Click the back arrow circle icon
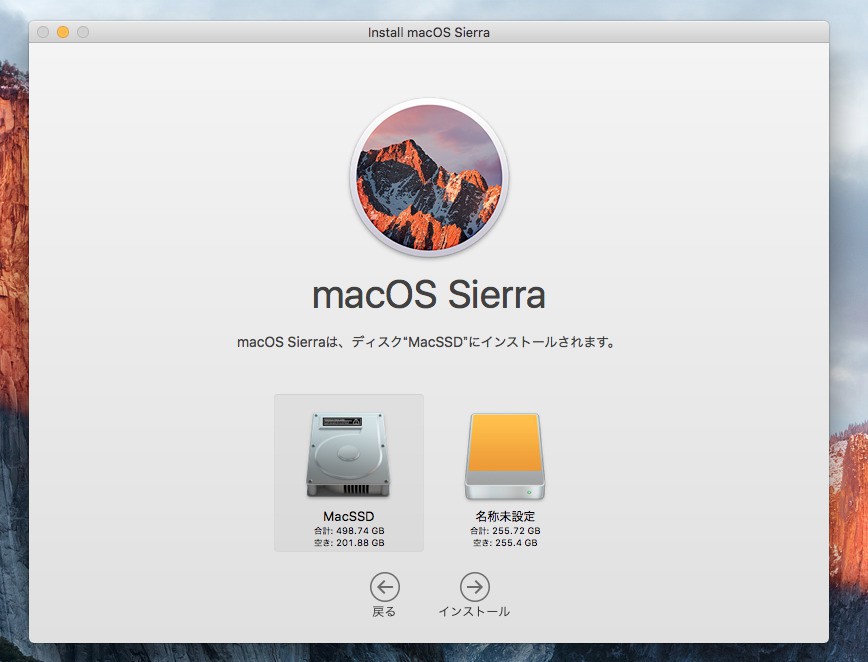868x662 pixels. pos(385,587)
